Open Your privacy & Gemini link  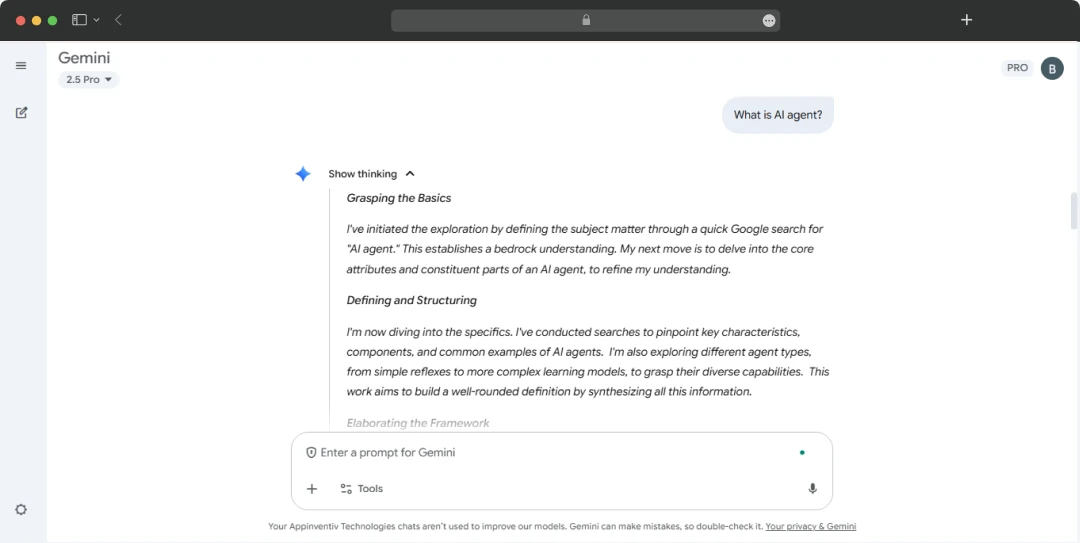[x=811, y=526]
